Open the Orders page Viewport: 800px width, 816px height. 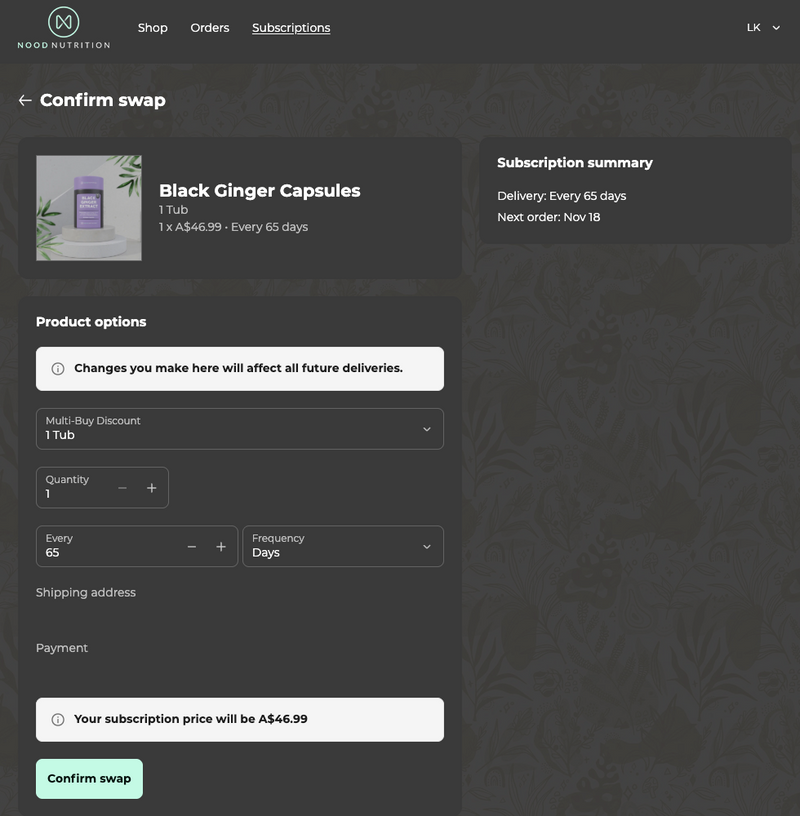click(210, 28)
